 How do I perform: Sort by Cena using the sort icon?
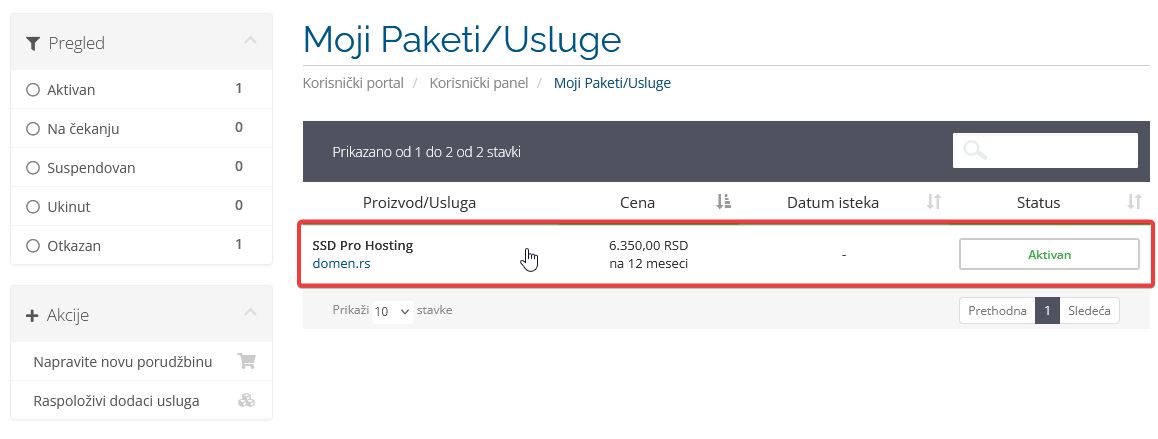(723, 202)
